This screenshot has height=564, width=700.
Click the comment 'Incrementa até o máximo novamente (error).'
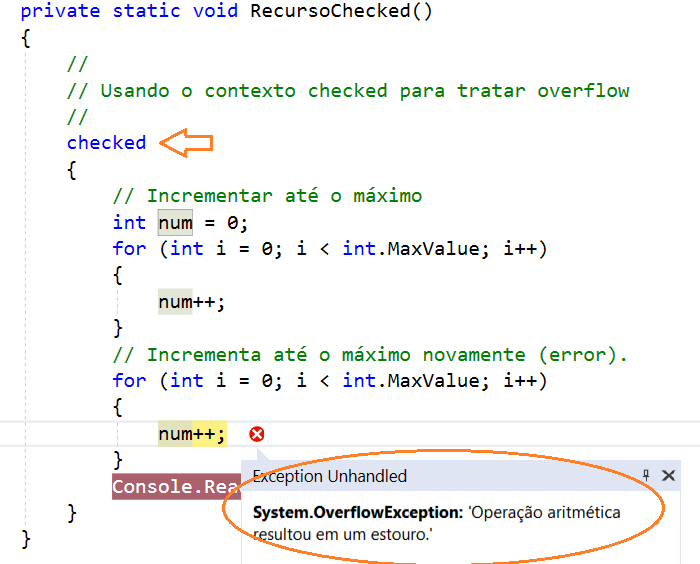[370, 355]
